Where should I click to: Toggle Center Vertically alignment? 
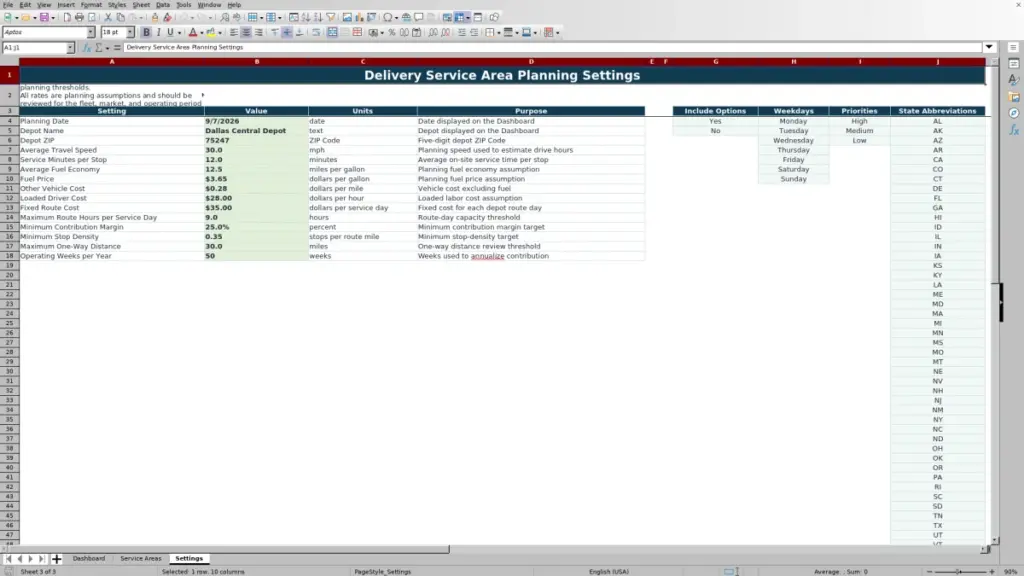click(x=287, y=32)
